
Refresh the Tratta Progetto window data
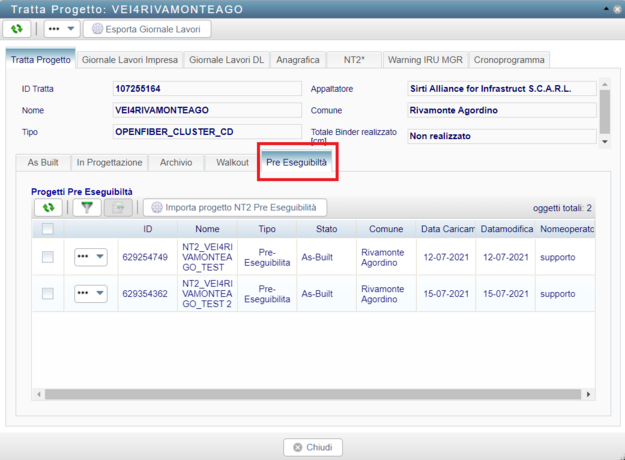click(17, 29)
